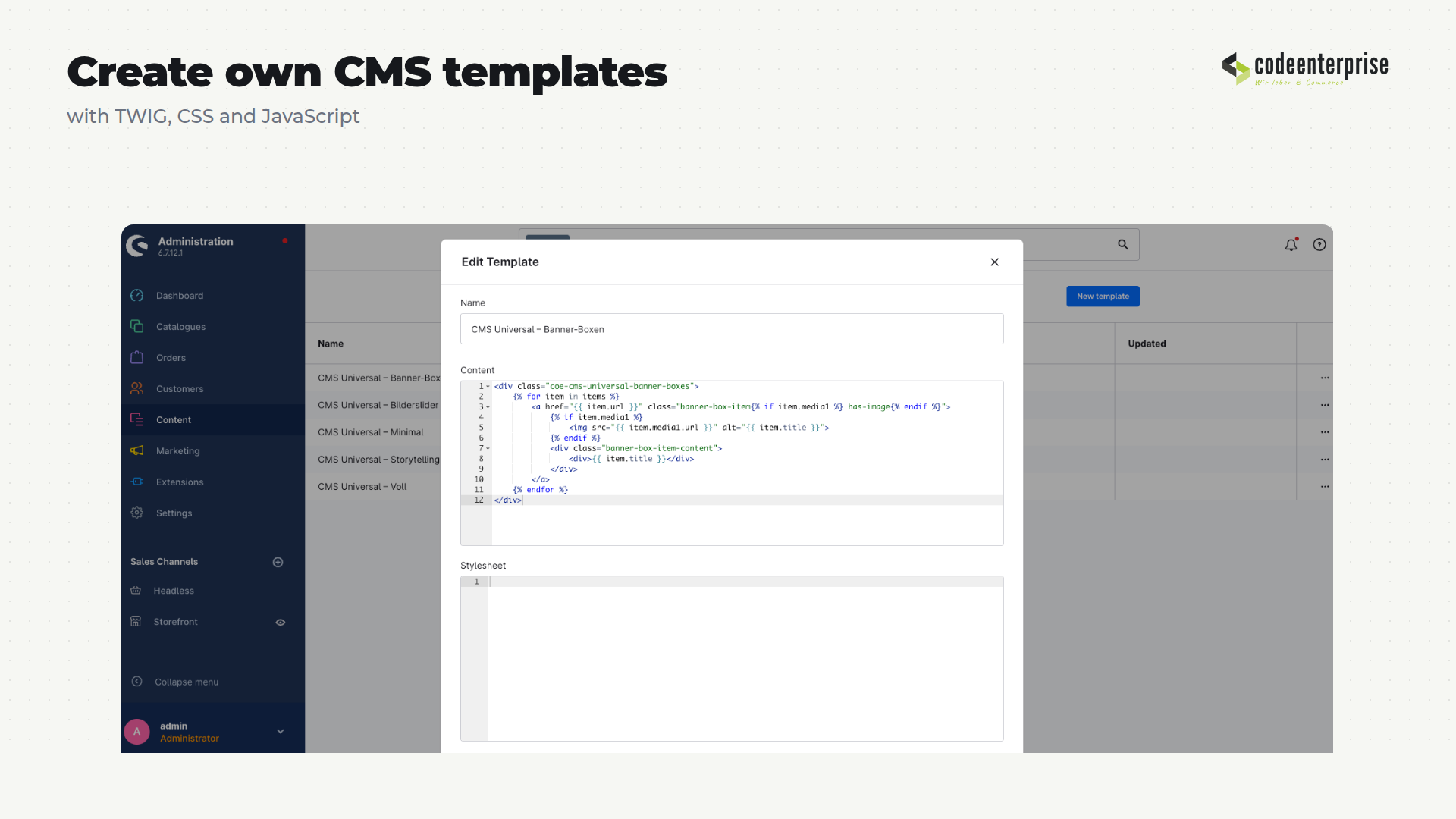Collapse code fold arrow on line 7
This screenshot has width=1456, height=819.
click(x=488, y=449)
